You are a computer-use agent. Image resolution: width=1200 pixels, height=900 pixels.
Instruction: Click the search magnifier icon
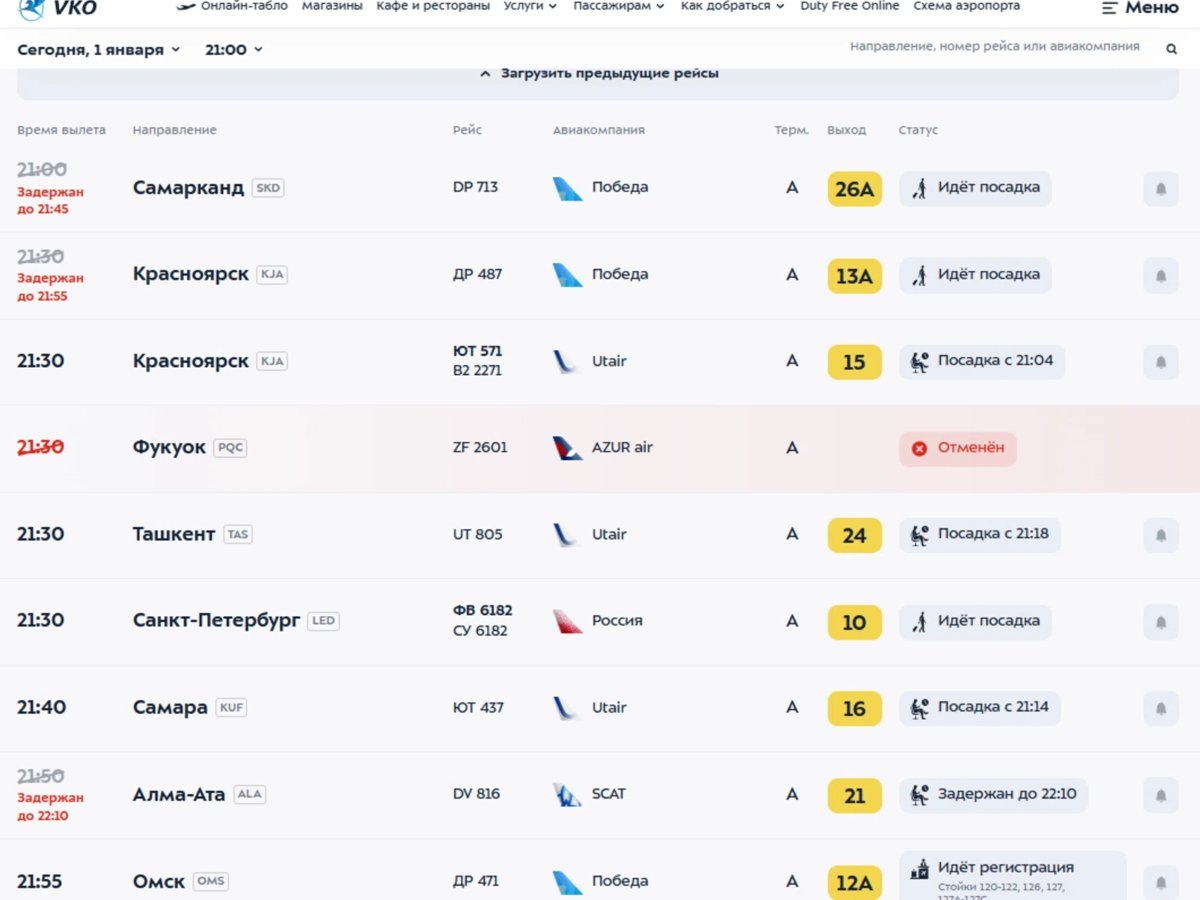coord(1171,47)
